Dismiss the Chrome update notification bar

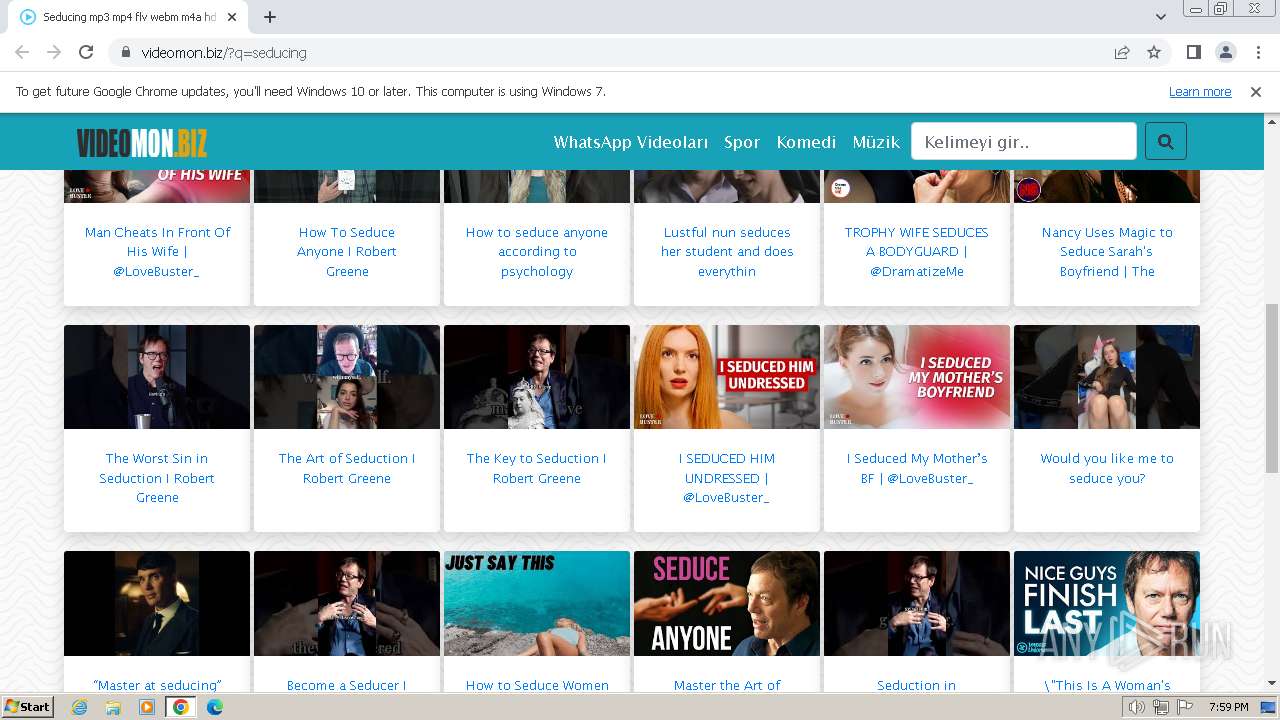coord(1256,92)
